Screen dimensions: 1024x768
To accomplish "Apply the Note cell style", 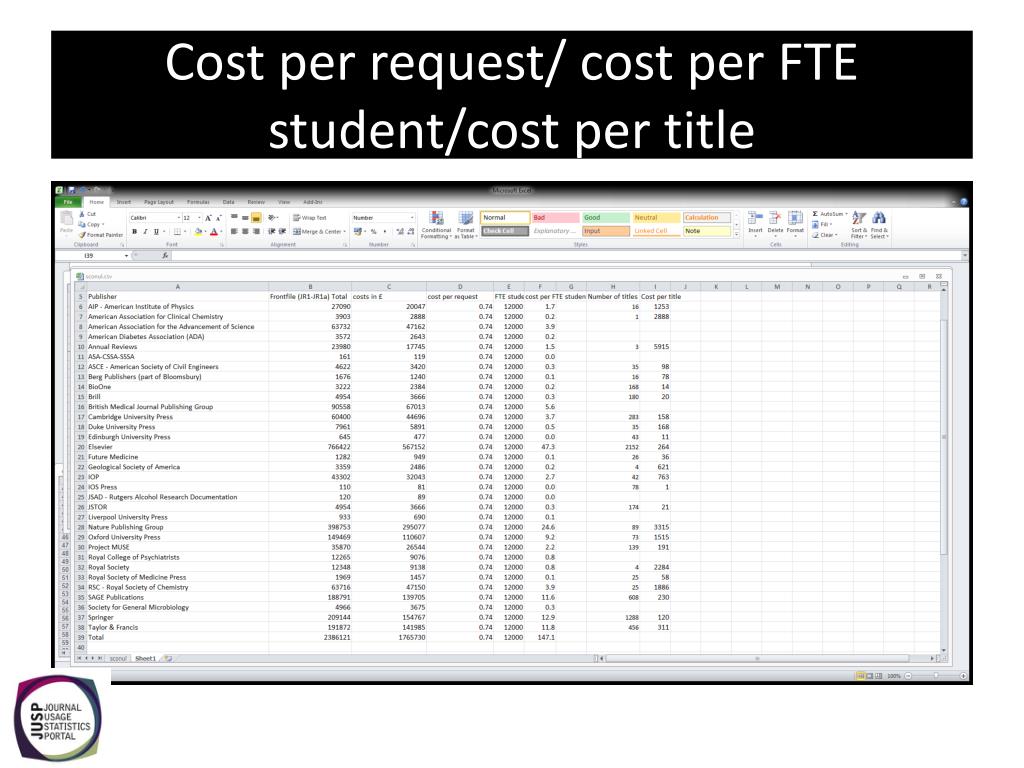I will tap(707, 231).
